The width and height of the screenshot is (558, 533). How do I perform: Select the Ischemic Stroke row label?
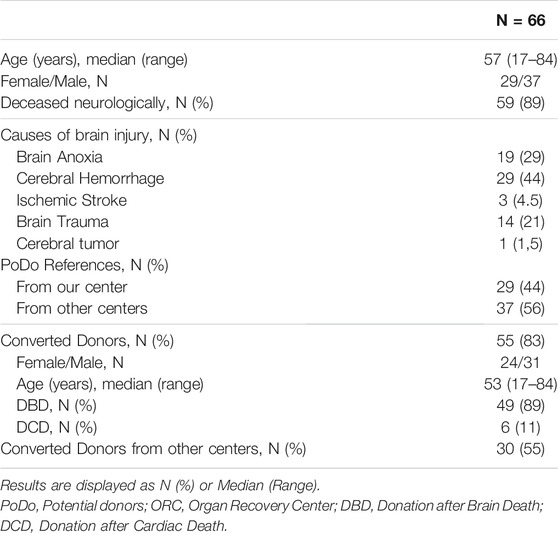point(72,200)
